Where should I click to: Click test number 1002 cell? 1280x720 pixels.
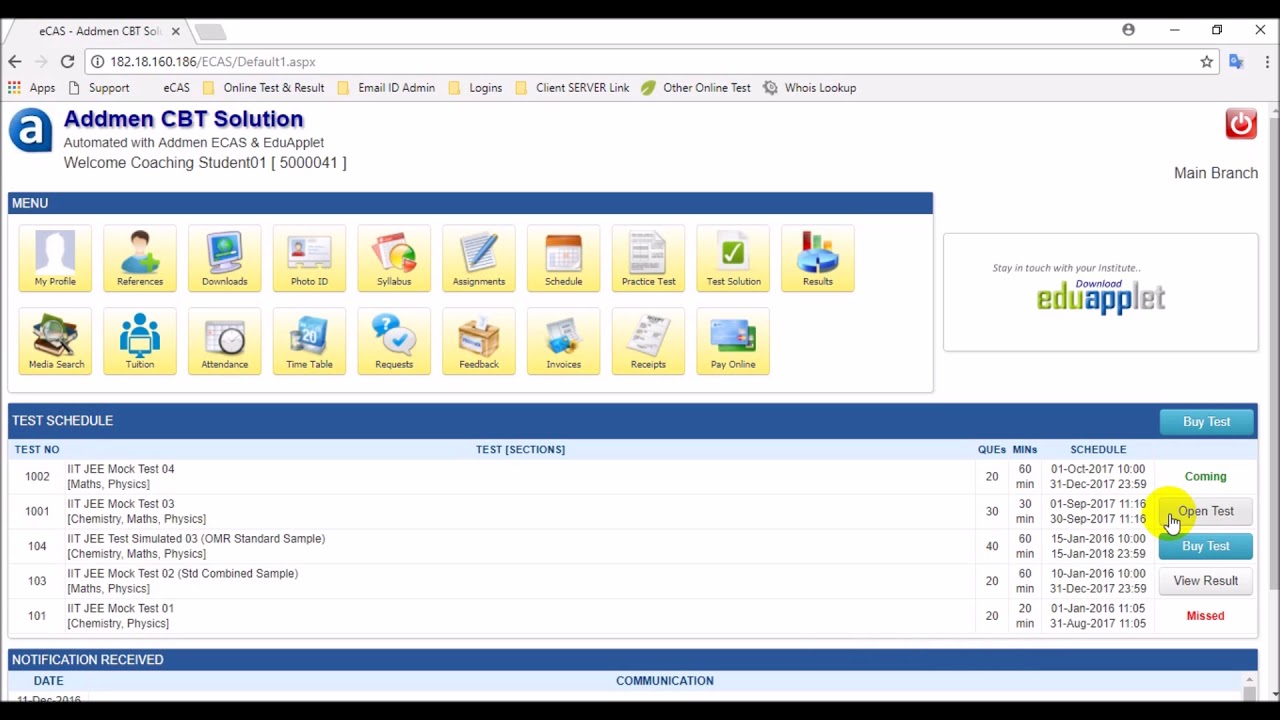click(x=37, y=477)
